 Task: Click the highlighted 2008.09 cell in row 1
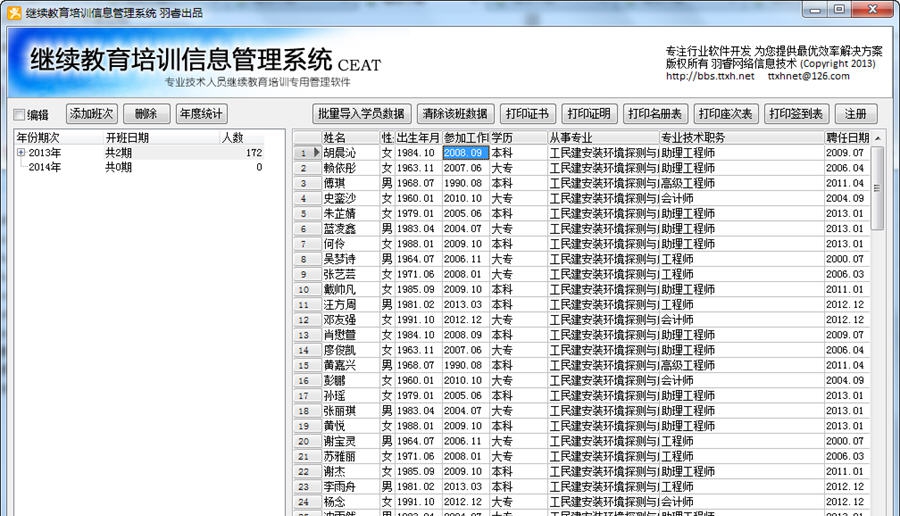tap(464, 153)
